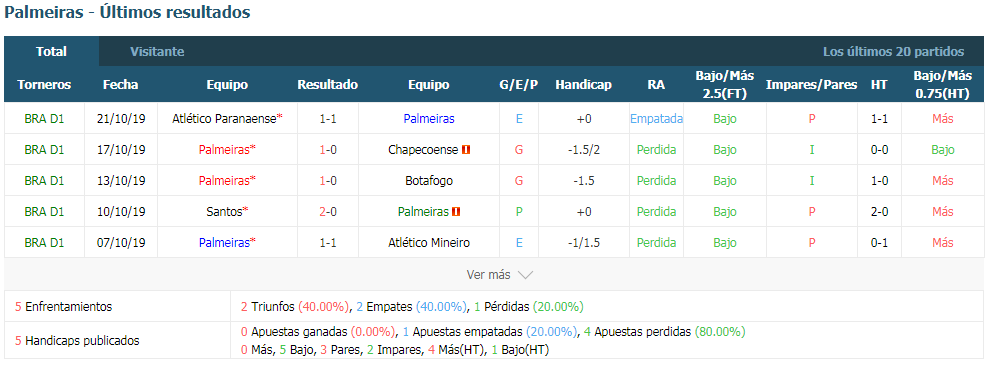Open Atlético Paranaense team link
Screen dimensions: 989x365
(x=224, y=119)
